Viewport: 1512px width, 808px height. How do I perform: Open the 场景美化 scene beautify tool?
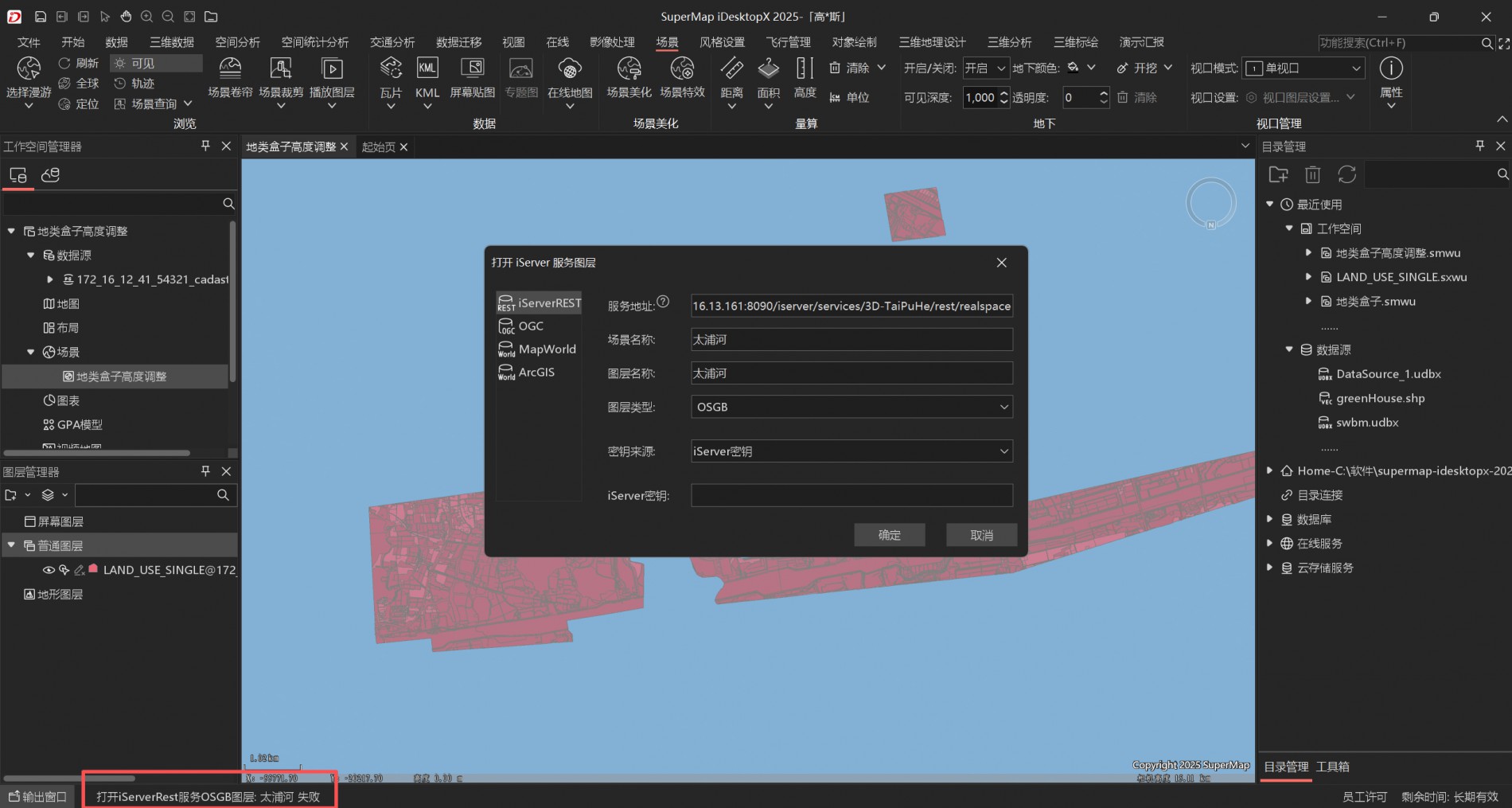pos(629,69)
